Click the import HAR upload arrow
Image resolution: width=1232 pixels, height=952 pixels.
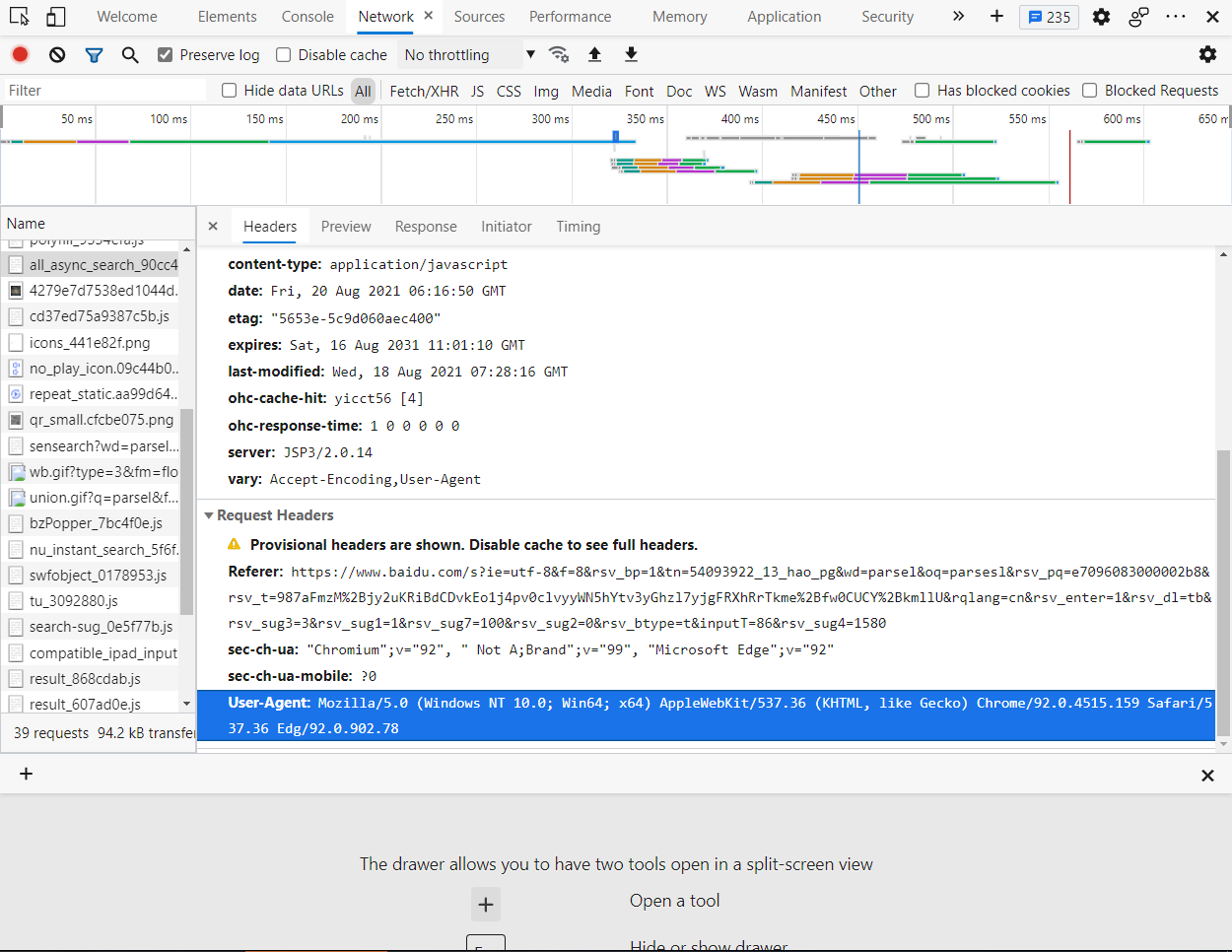[594, 54]
